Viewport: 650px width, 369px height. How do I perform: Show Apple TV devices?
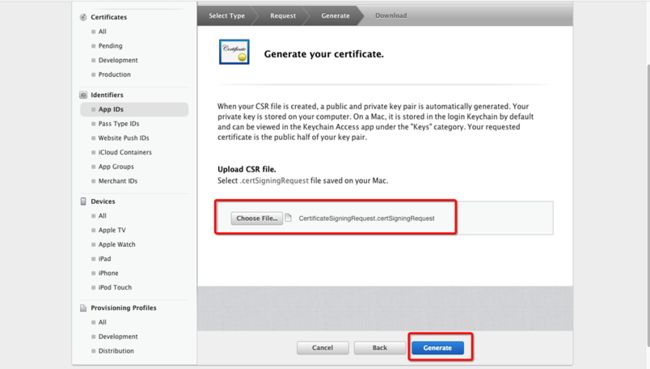point(112,230)
